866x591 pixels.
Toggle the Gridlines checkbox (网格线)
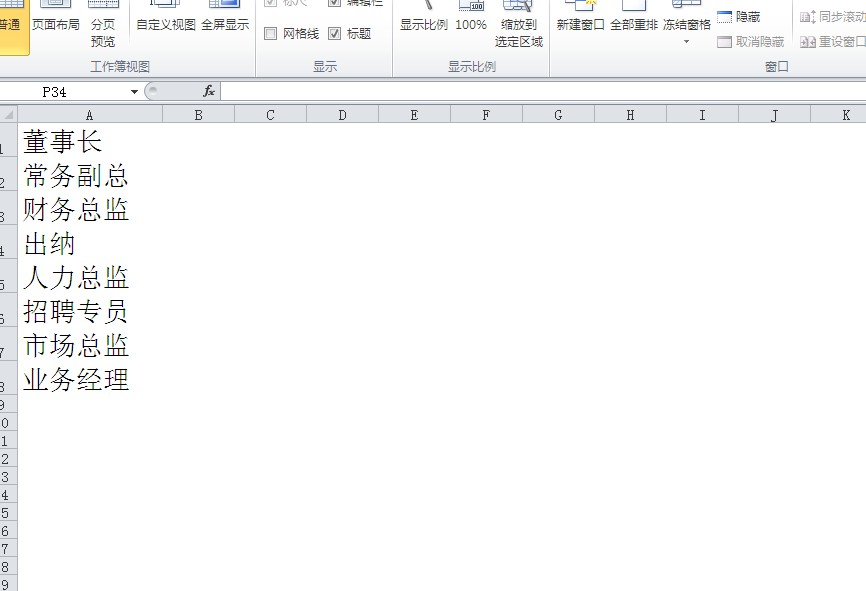point(271,34)
